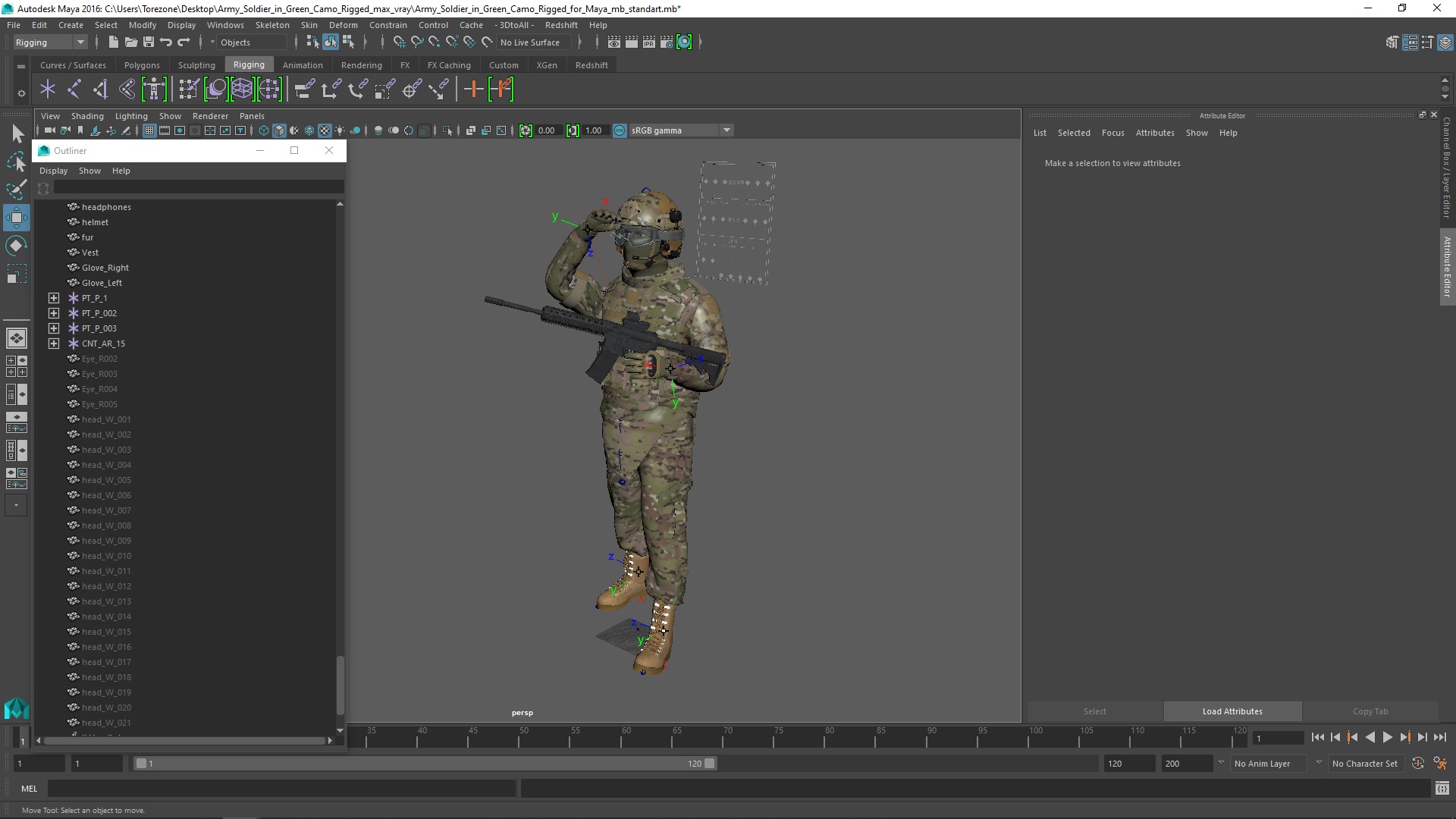Toggle select by object type mode
Image resolution: width=1456 pixels, height=819 pixels.
click(331, 42)
